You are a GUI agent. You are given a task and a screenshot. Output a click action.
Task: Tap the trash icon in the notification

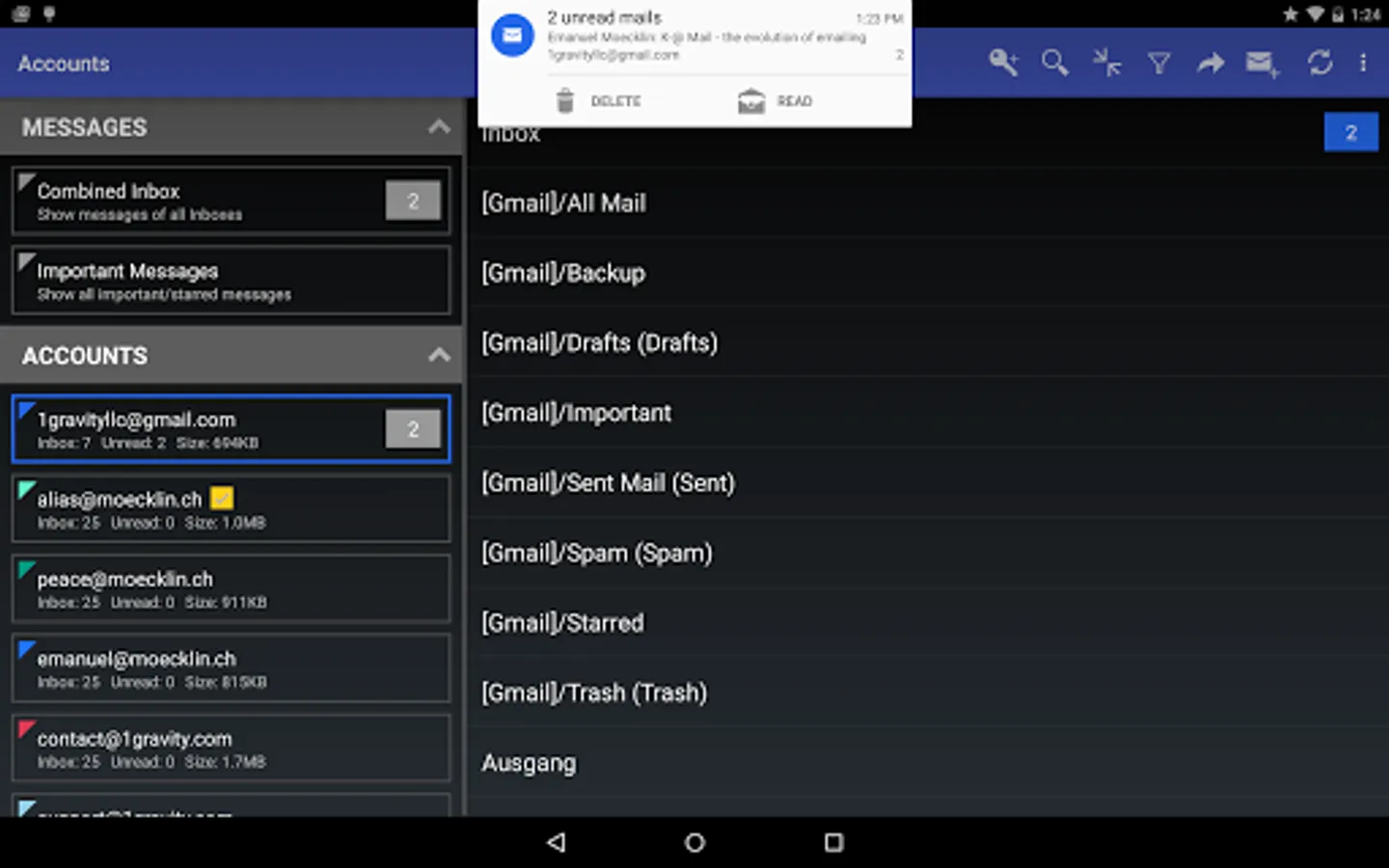pos(565,100)
